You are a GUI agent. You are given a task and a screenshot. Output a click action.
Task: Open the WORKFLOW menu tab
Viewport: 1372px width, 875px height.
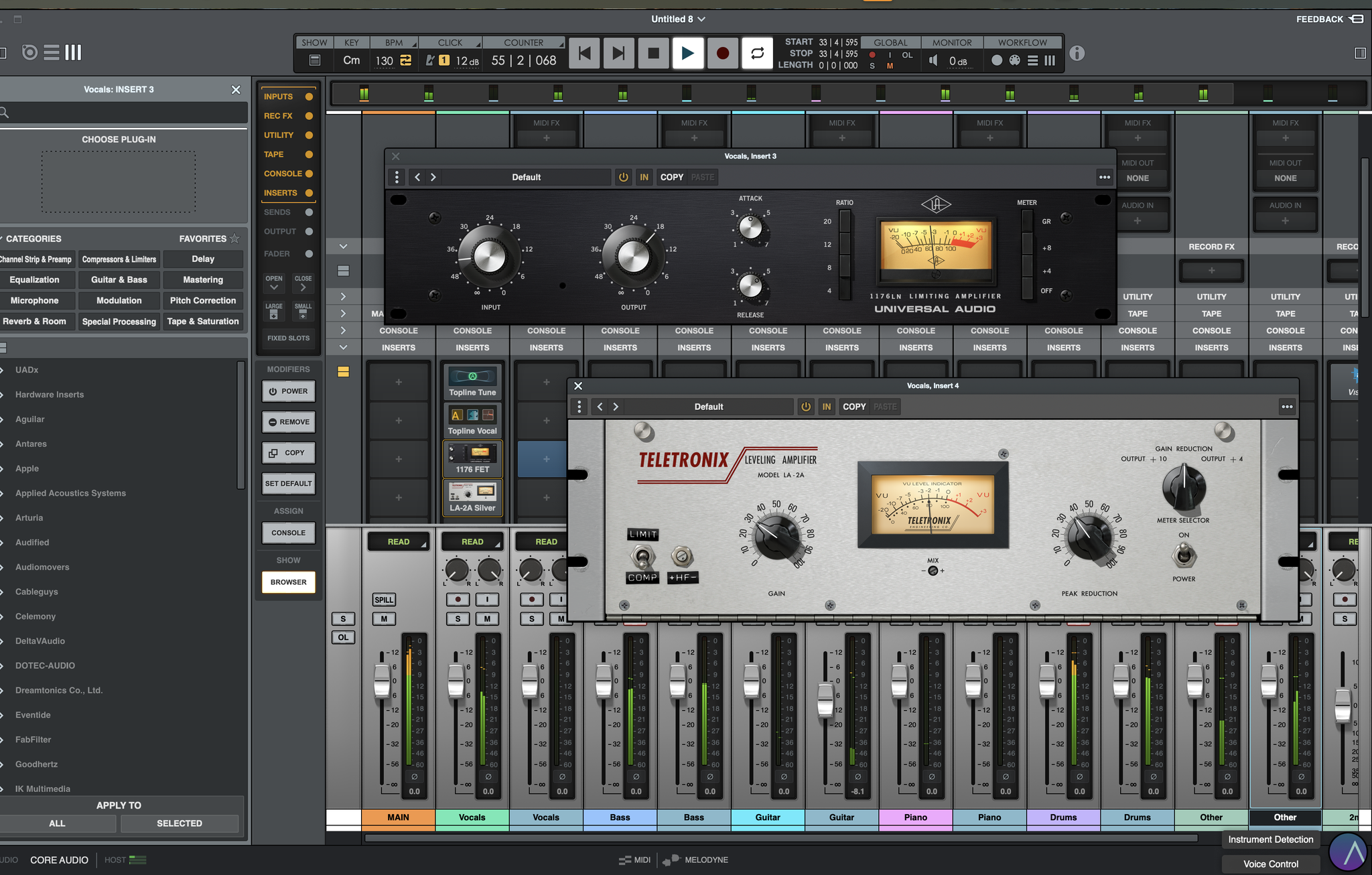pyautogui.click(x=1022, y=43)
